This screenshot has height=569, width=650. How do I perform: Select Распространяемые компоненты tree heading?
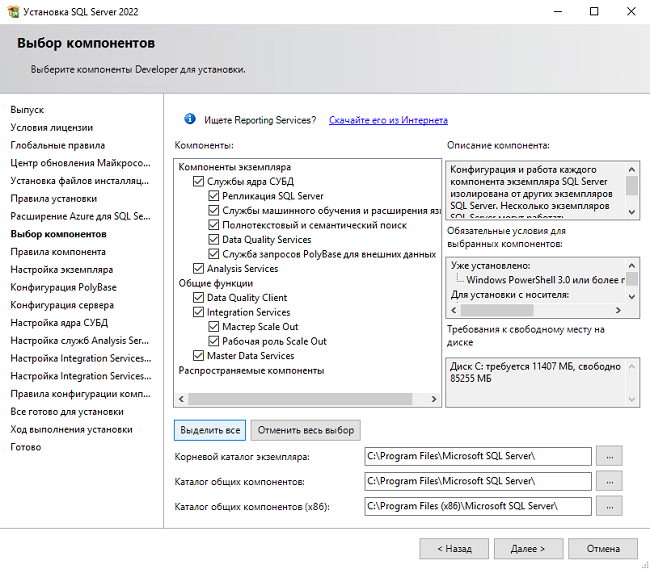coord(251,370)
